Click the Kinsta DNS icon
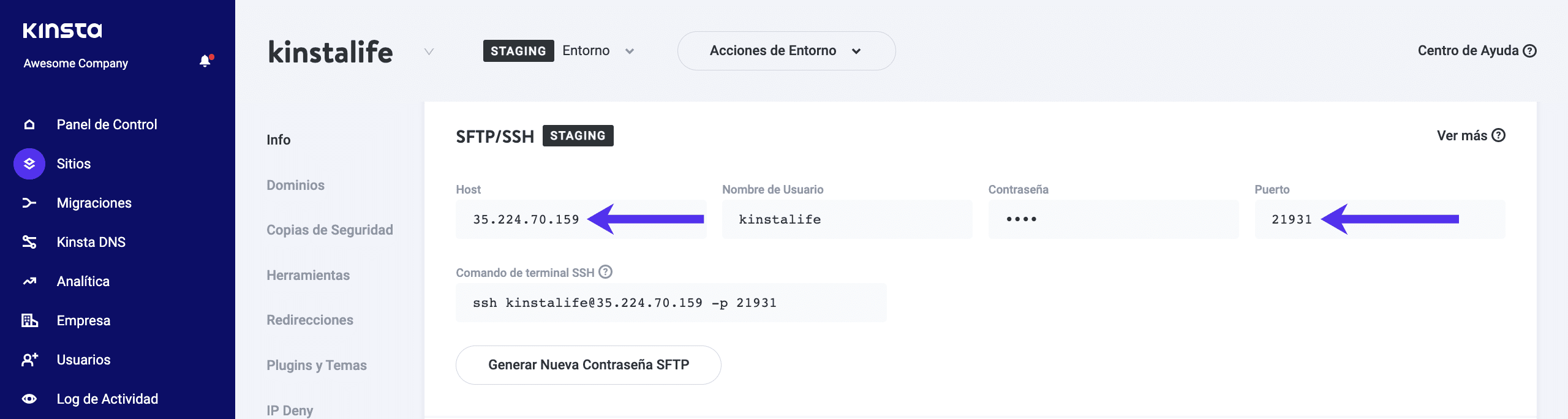 [x=29, y=242]
